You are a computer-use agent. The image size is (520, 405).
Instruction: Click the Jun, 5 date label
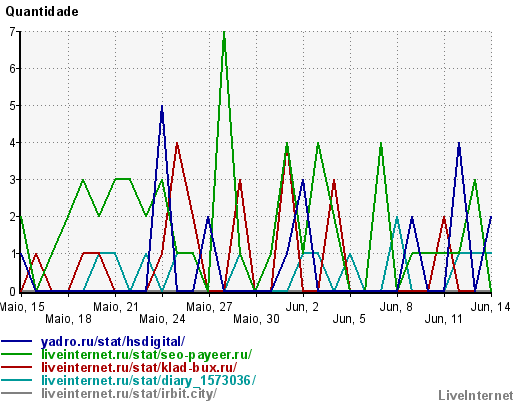[x=349, y=319]
